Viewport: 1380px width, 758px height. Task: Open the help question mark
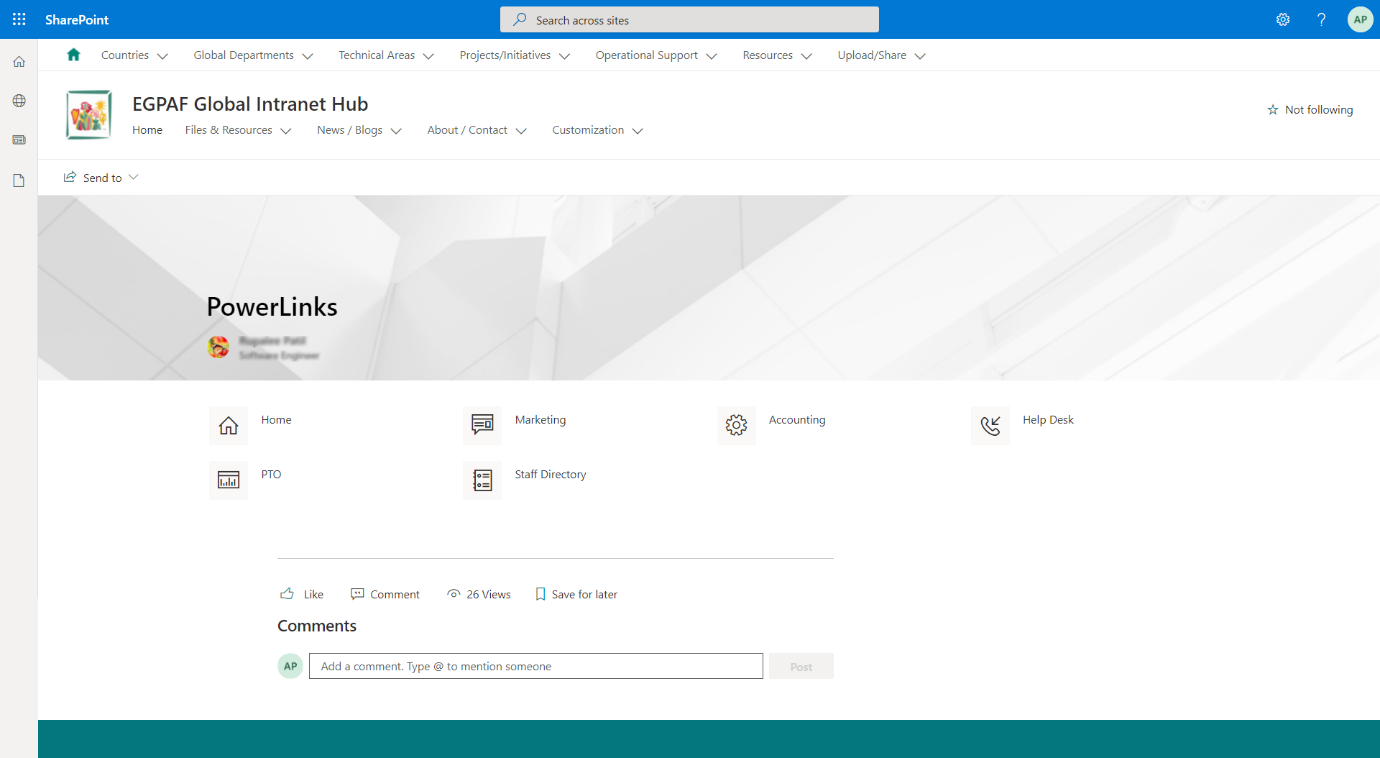pos(1321,19)
